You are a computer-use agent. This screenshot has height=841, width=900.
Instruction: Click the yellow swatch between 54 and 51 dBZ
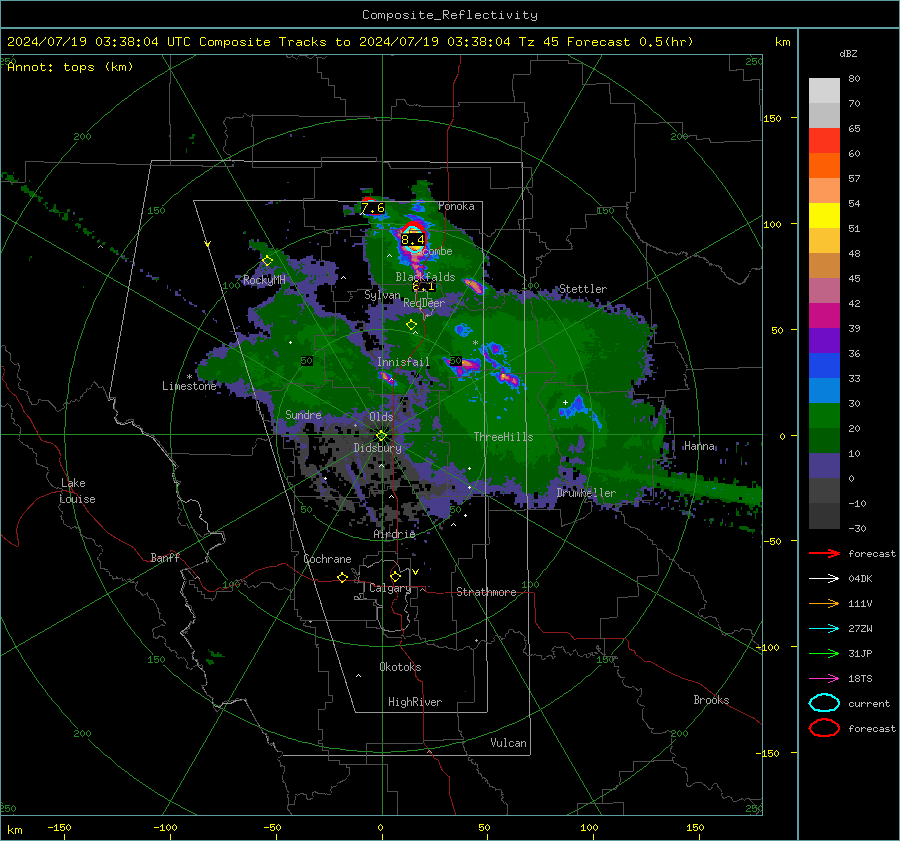click(x=824, y=216)
